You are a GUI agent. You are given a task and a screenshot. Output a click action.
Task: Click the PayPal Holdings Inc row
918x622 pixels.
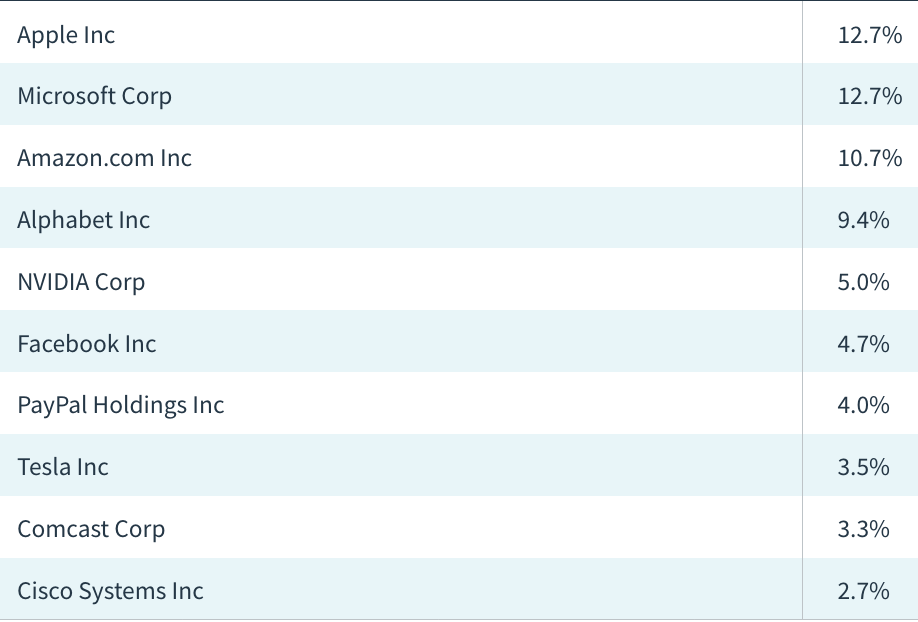459,403
